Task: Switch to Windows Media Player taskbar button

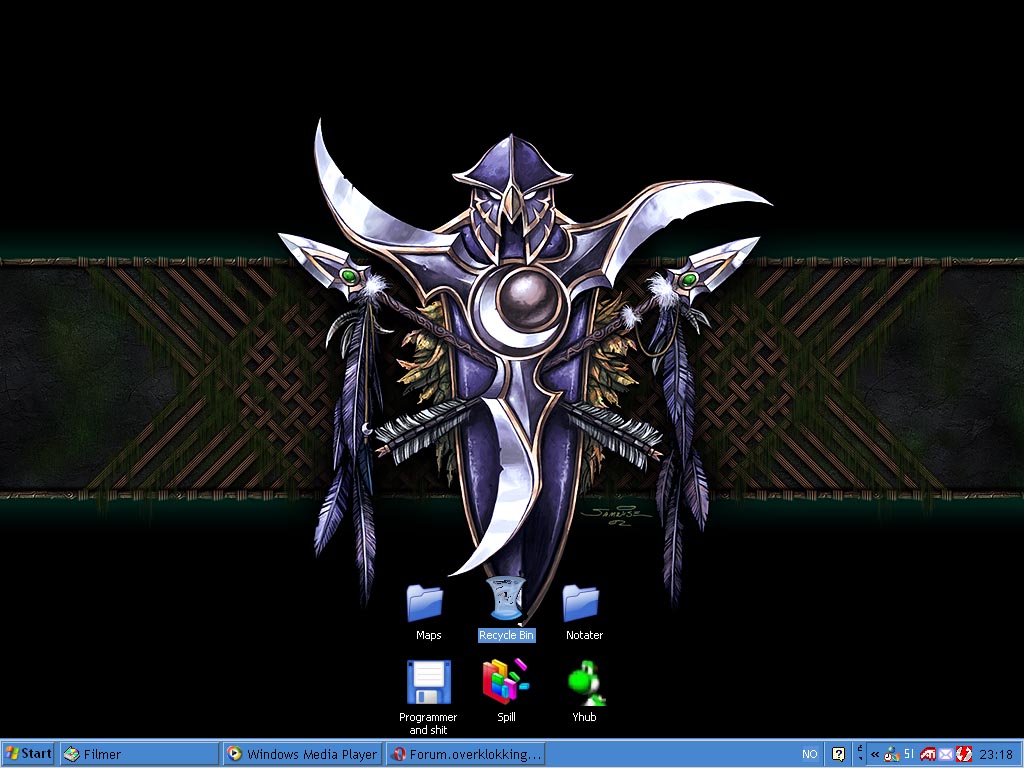Action: 302,754
